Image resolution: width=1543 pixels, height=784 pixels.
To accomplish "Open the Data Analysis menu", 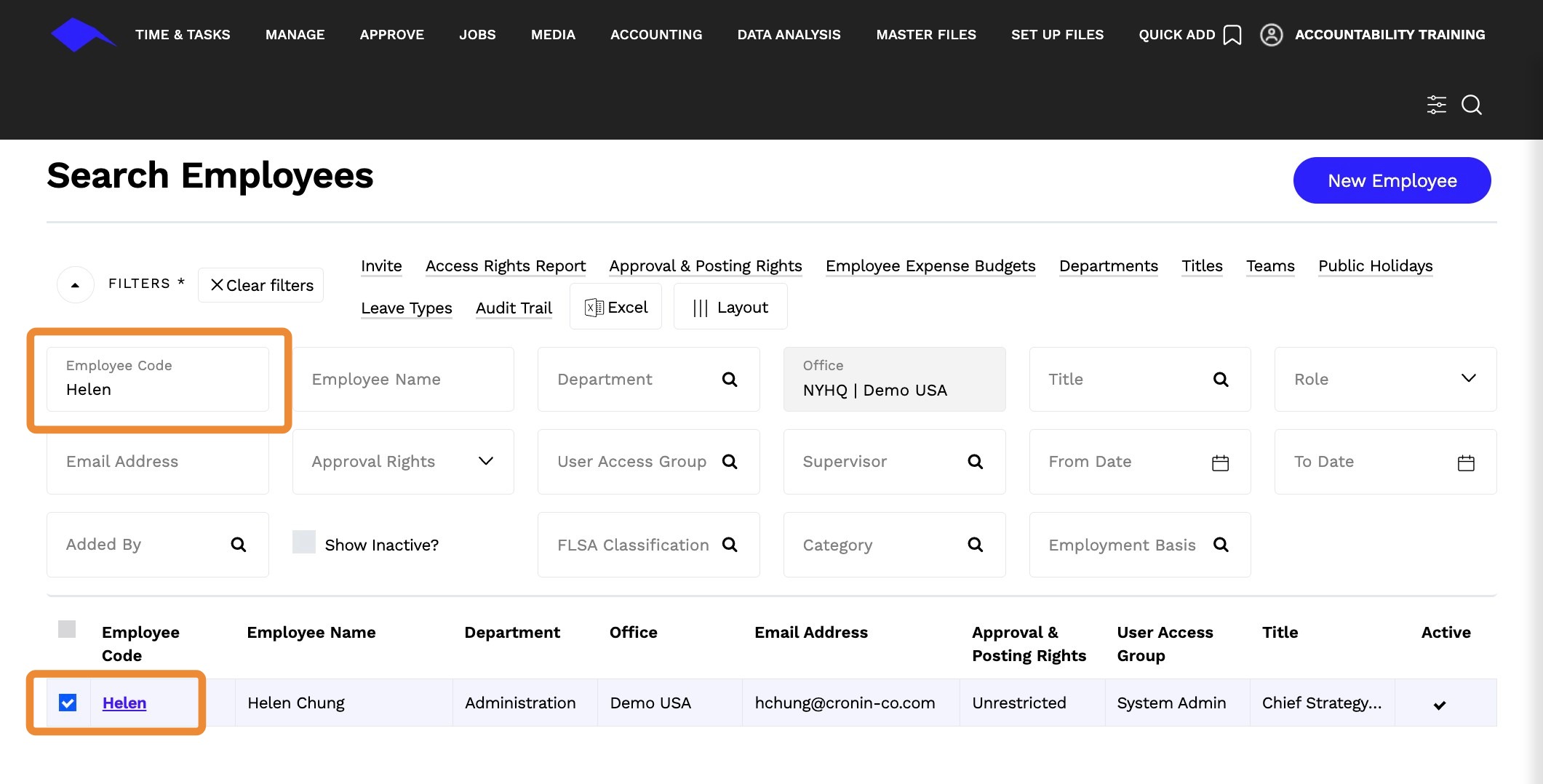I will coord(789,34).
